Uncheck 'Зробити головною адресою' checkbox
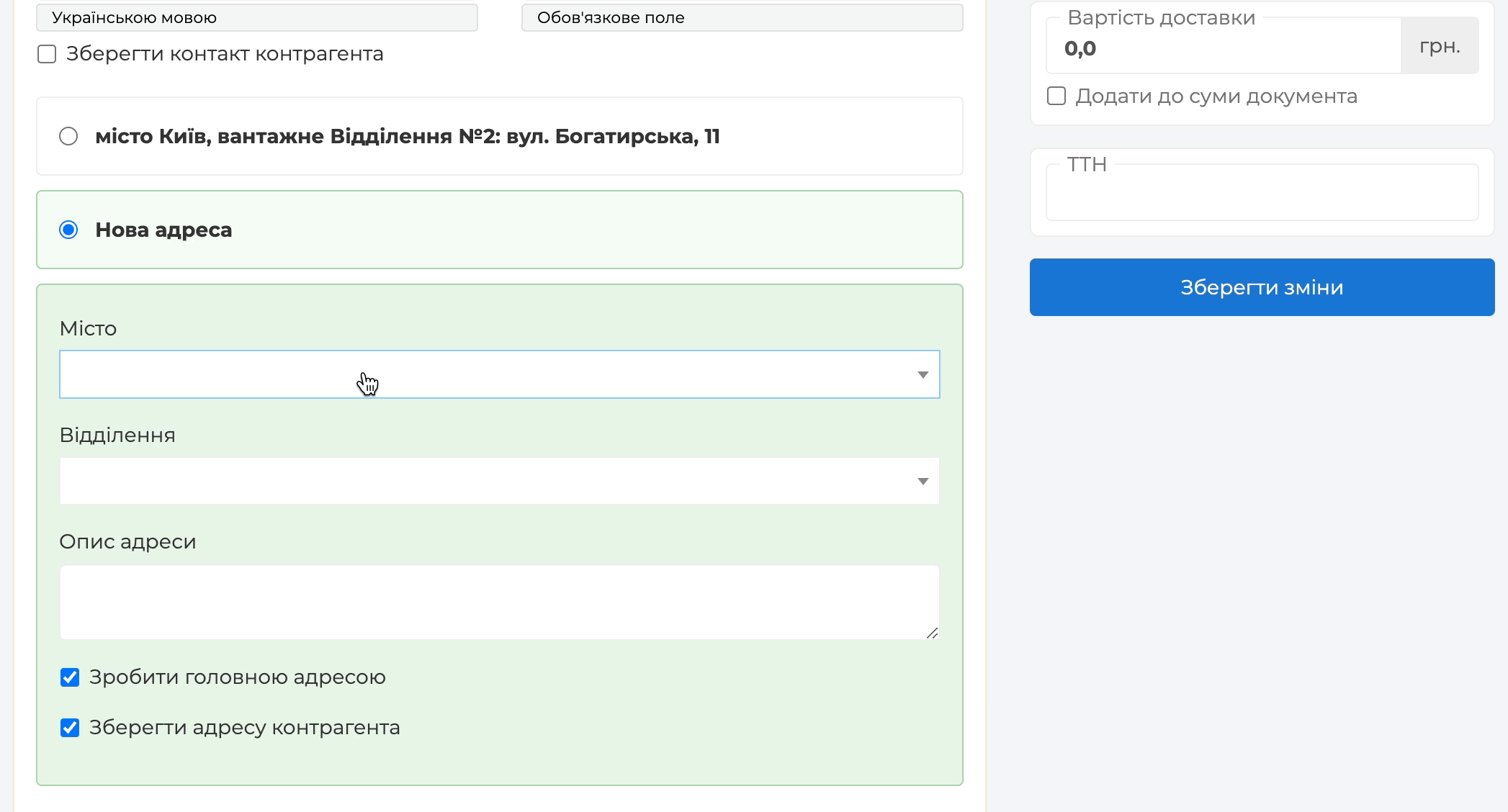Screen dimensions: 1508x812 pyautogui.click(x=70, y=677)
